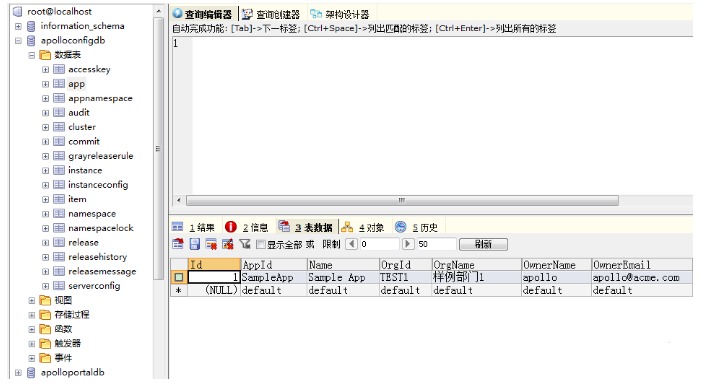
Task: Click the OwnerEmail column header
Action: tap(642, 265)
